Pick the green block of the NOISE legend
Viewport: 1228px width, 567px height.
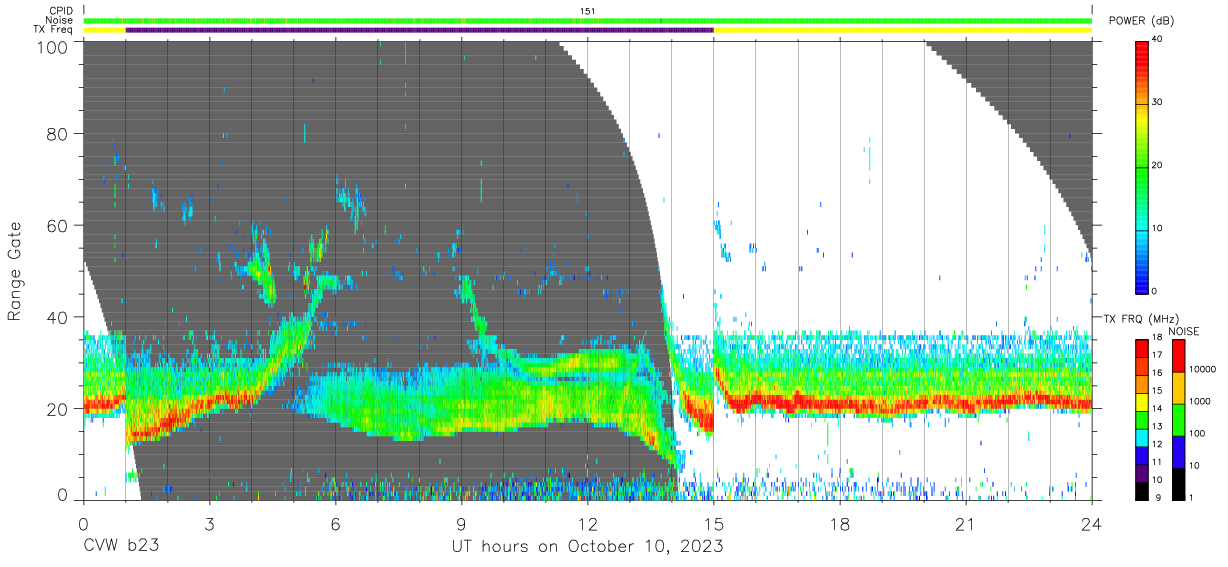pos(1177,419)
